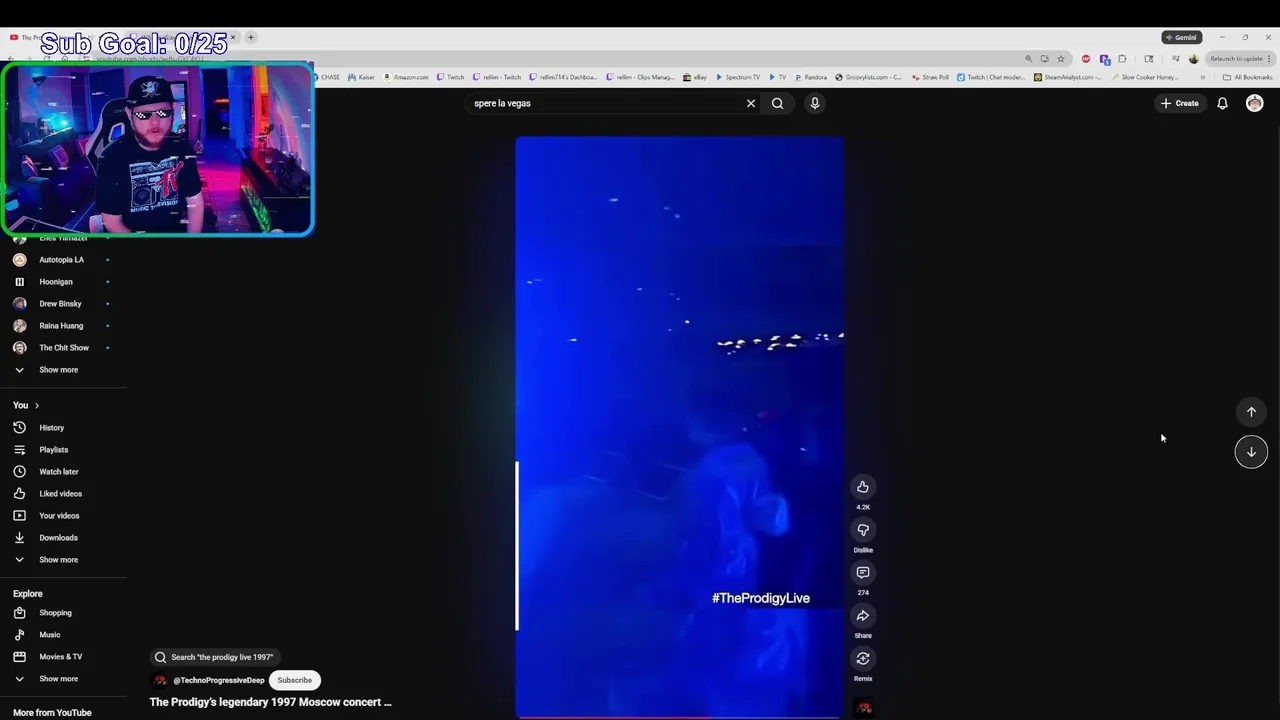
Task: Subscribe to TechnoProgressiveDeep
Action: pos(294,680)
